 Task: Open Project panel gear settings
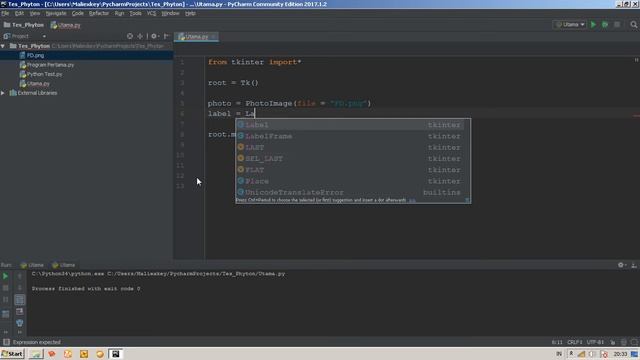154,36
